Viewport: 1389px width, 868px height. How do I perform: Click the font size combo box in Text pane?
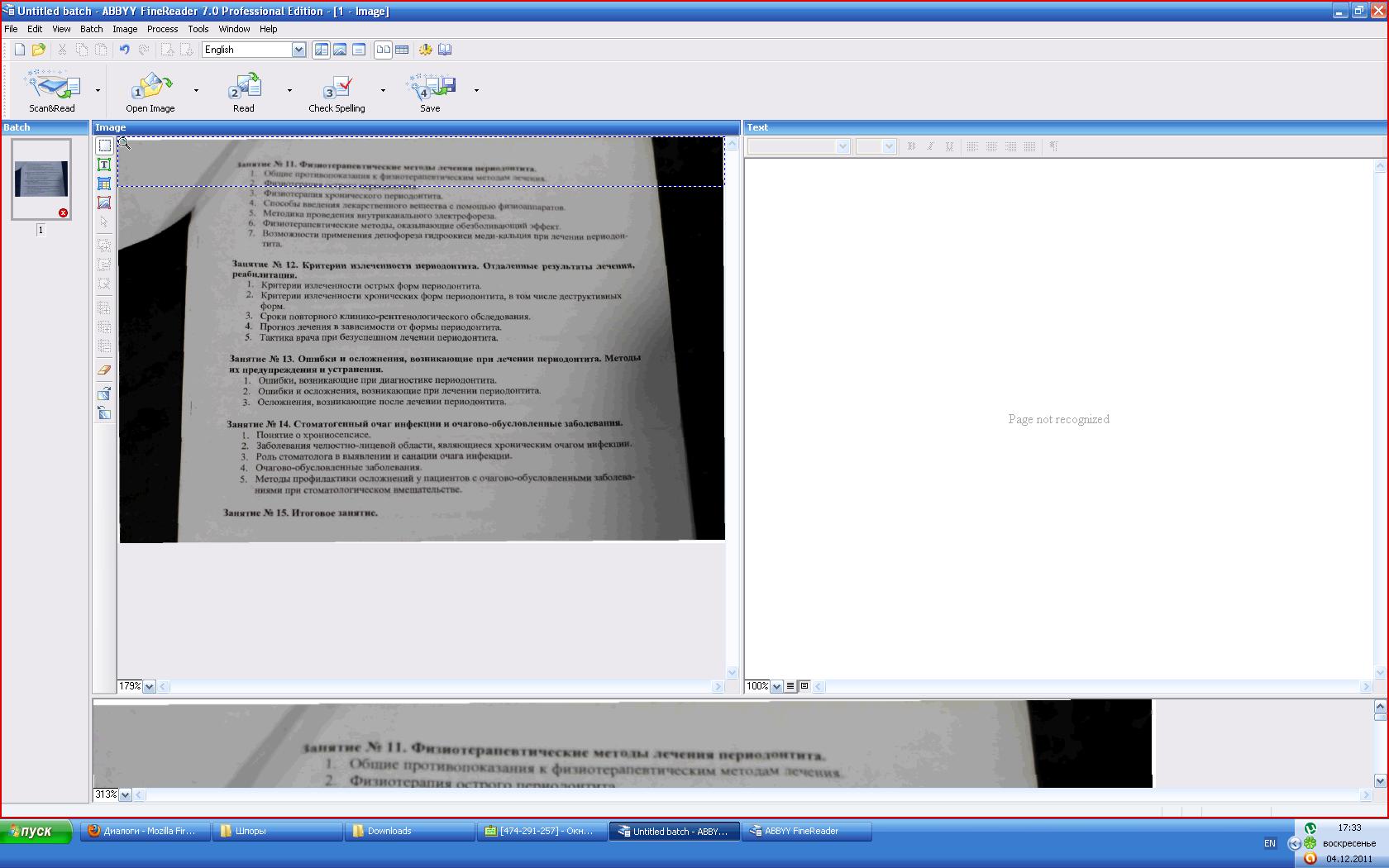[876, 146]
